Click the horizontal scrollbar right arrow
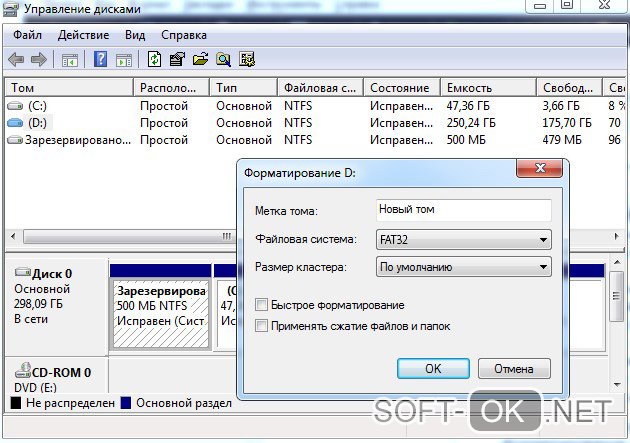The width and height of the screenshot is (630, 443). click(x=617, y=237)
